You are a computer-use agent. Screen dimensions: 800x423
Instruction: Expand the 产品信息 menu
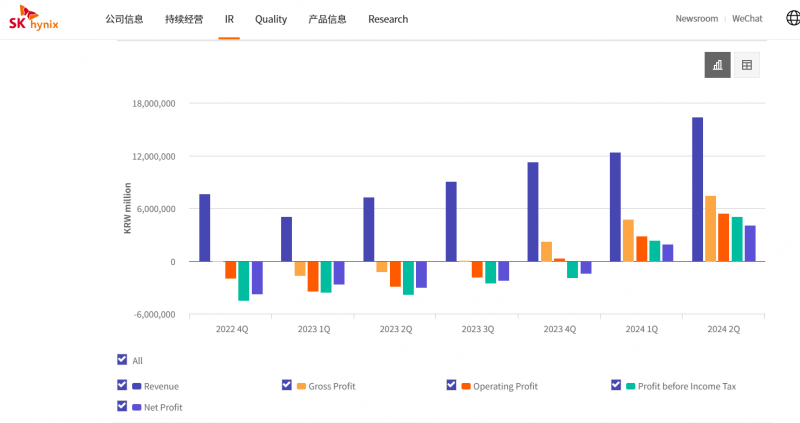click(x=328, y=19)
